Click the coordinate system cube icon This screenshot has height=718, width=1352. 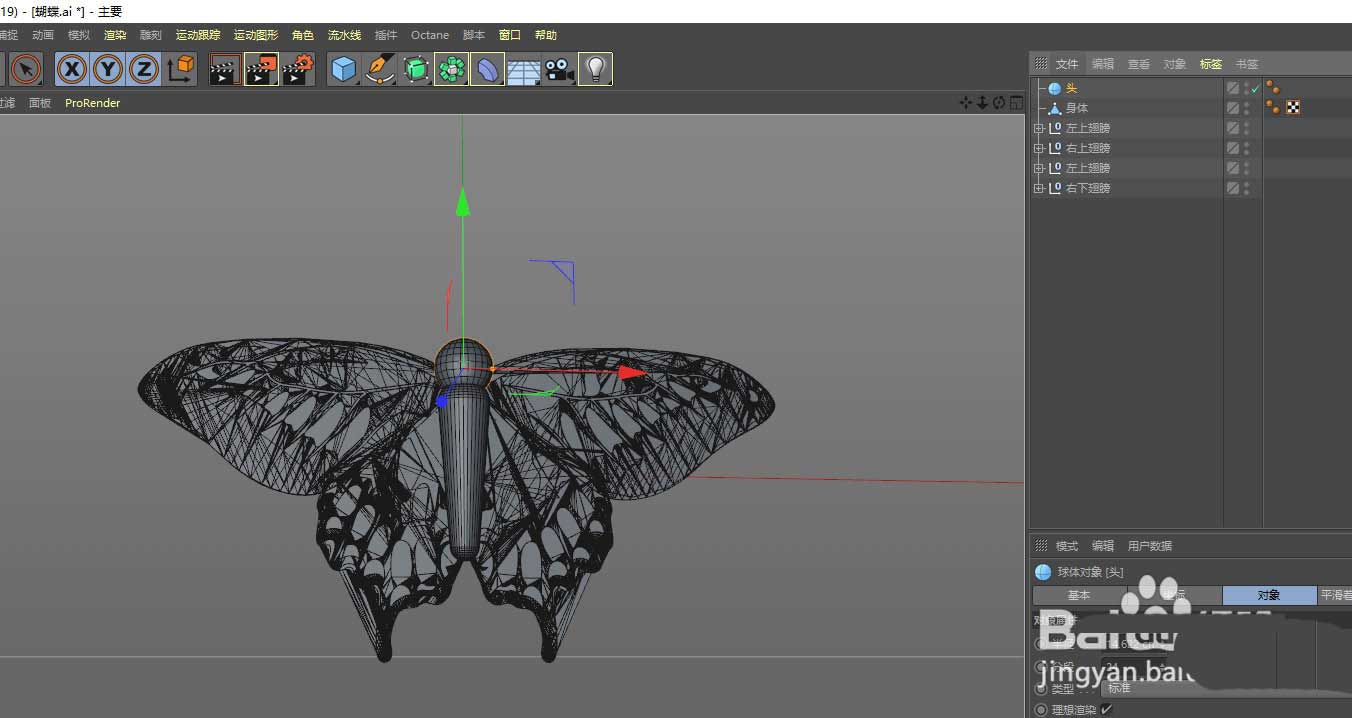click(181, 69)
